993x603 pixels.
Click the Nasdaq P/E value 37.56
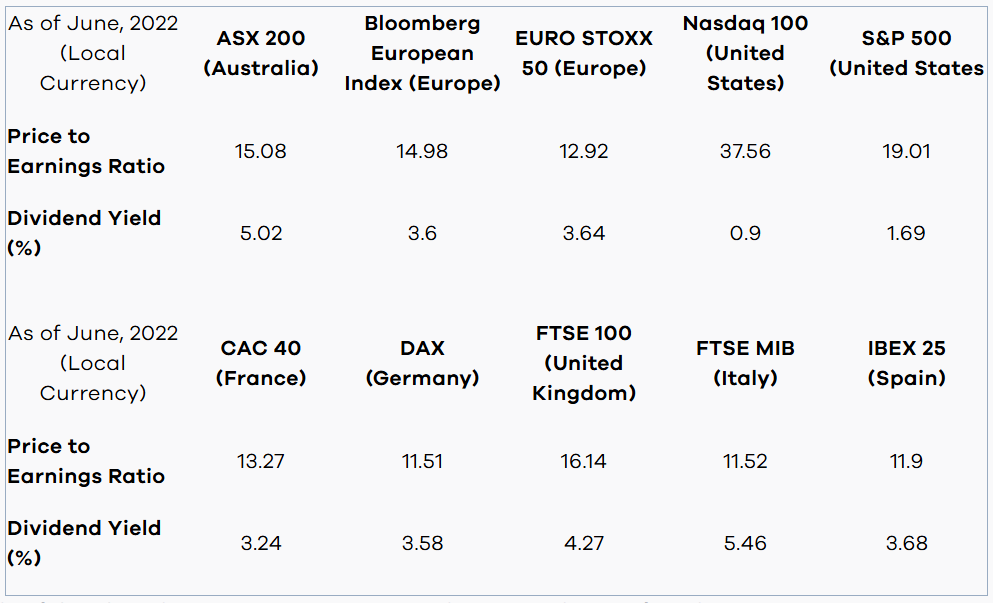coord(745,151)
